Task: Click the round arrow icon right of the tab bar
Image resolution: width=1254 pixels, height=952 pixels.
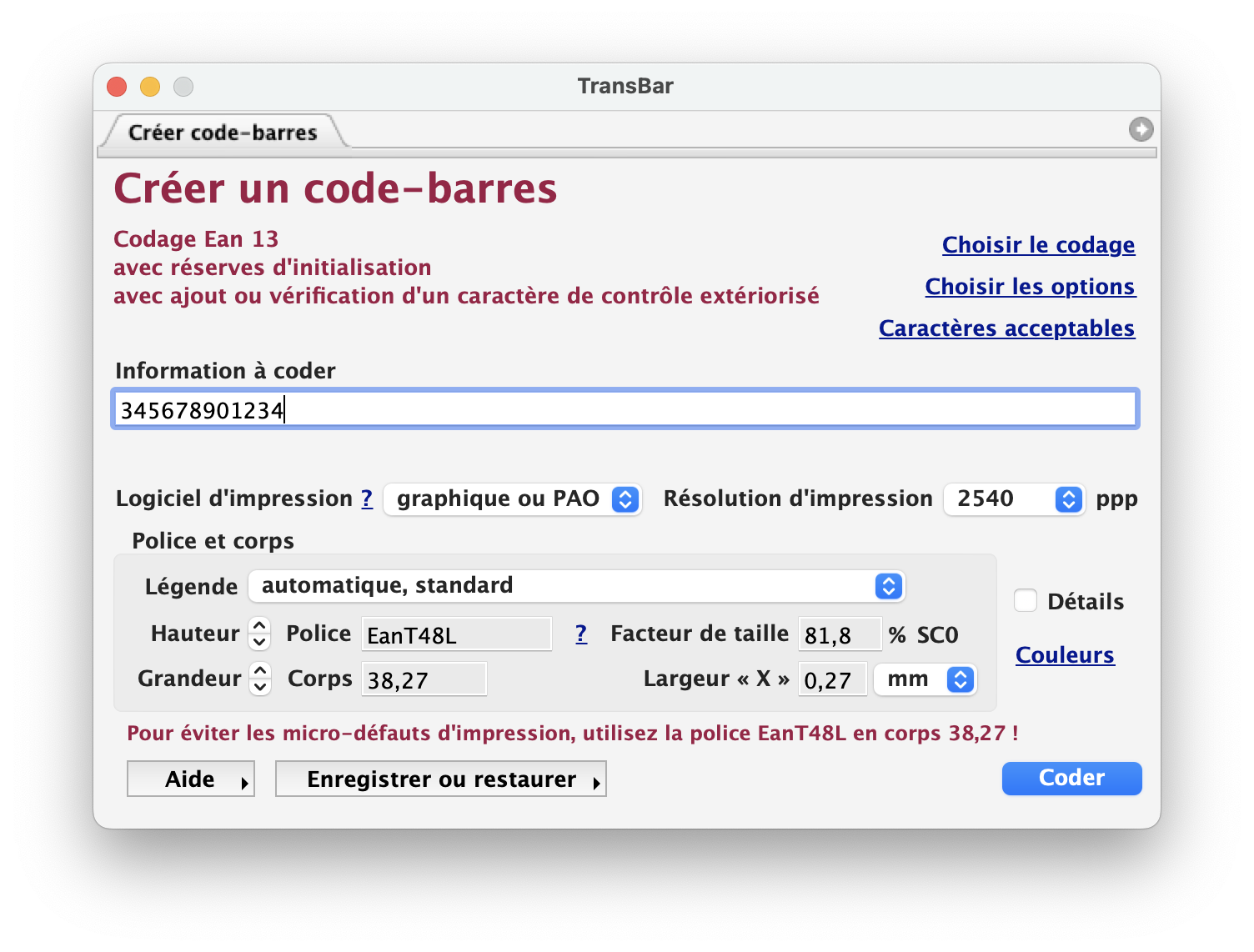Action: coord(1141,129)
